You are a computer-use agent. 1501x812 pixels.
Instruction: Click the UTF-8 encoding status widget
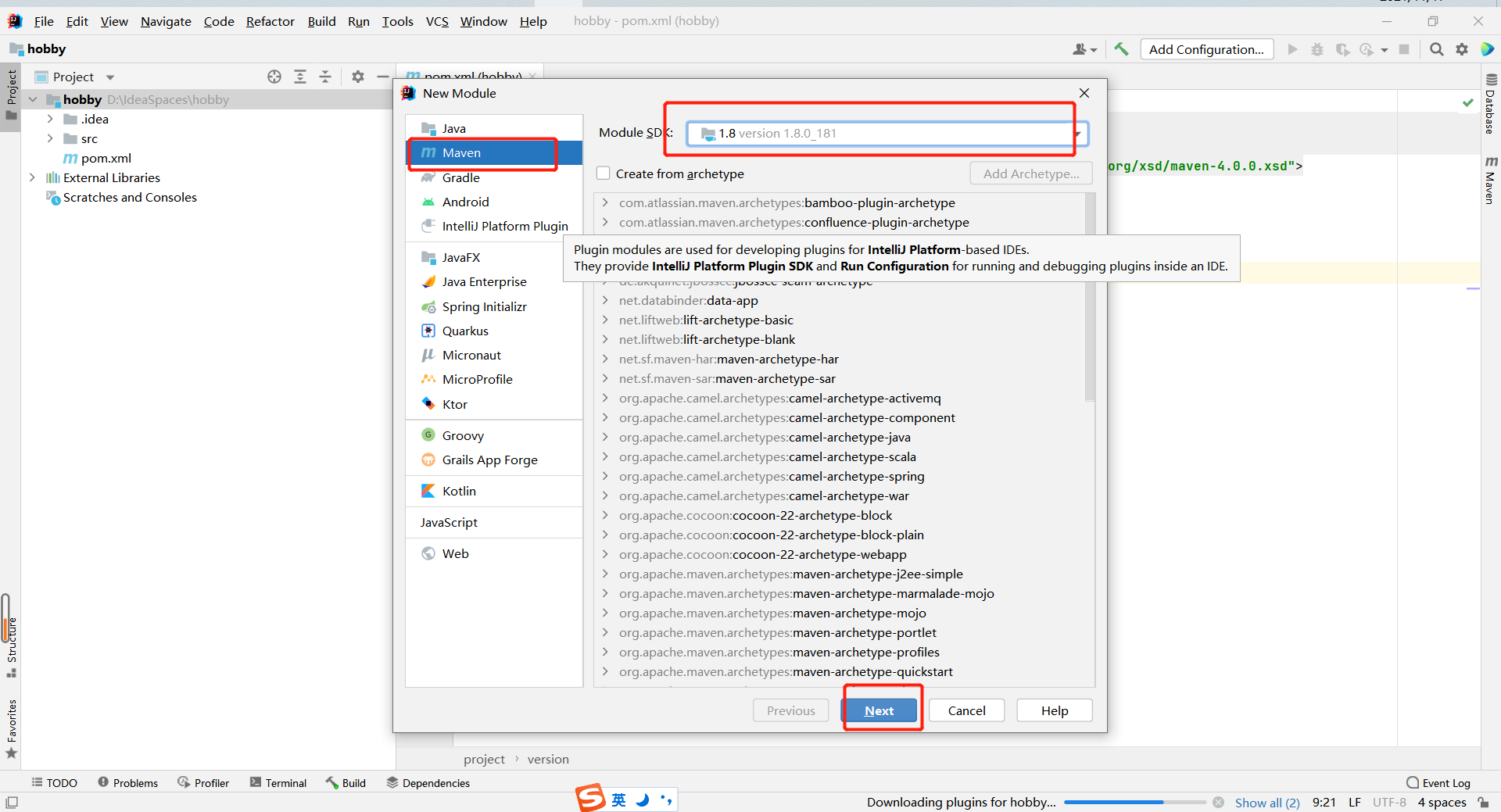(1389, 803)
